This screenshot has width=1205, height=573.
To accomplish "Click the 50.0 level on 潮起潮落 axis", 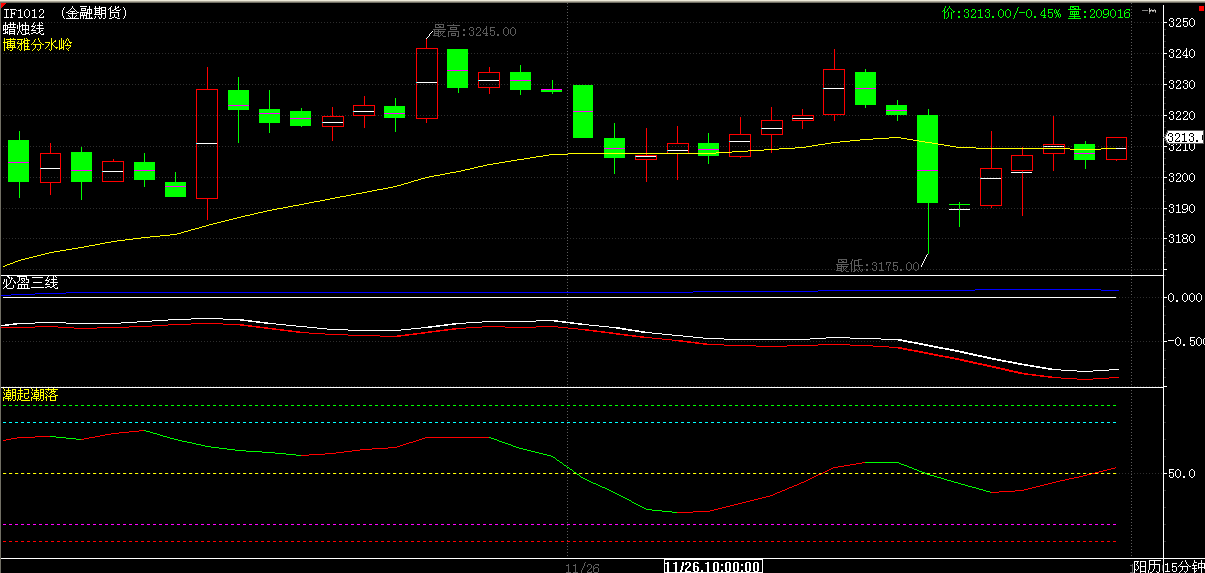I will 1182,474.
